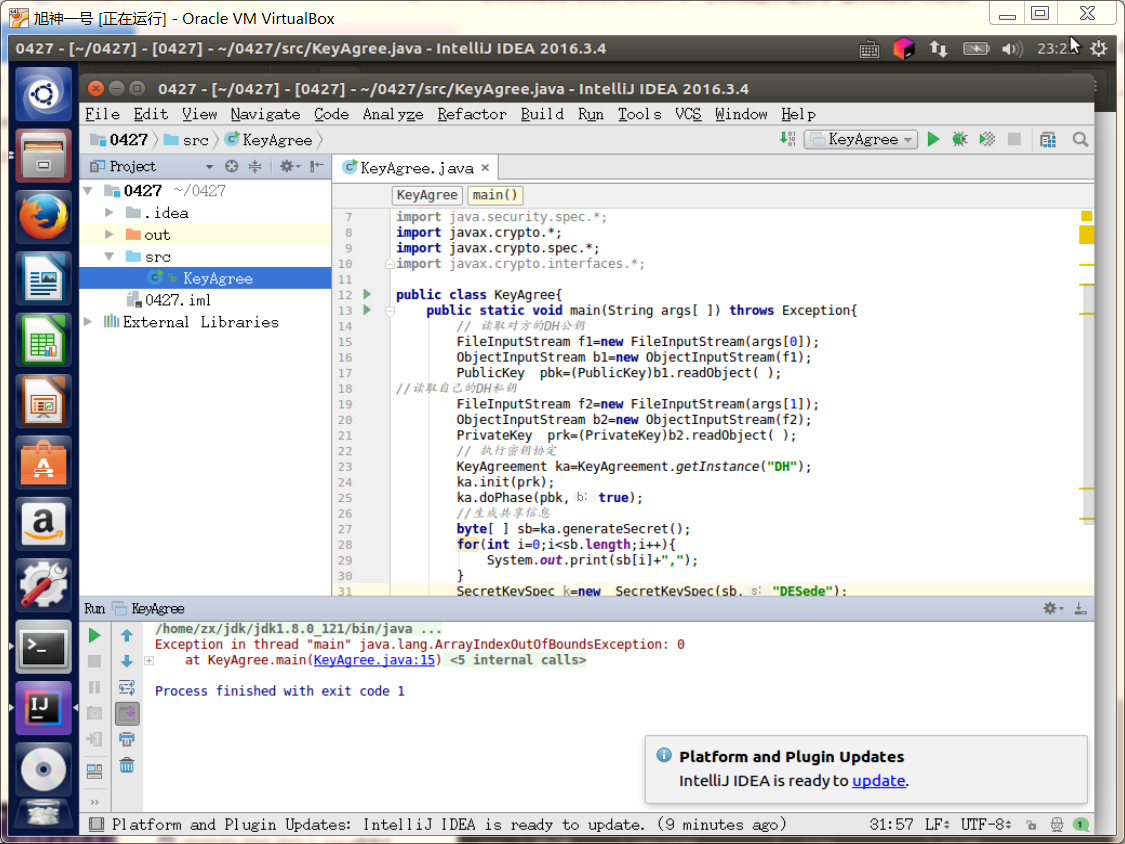1125x844 pixels.
Task: Click Restore Layout icon in Run panel
Action: click(94, 772)
